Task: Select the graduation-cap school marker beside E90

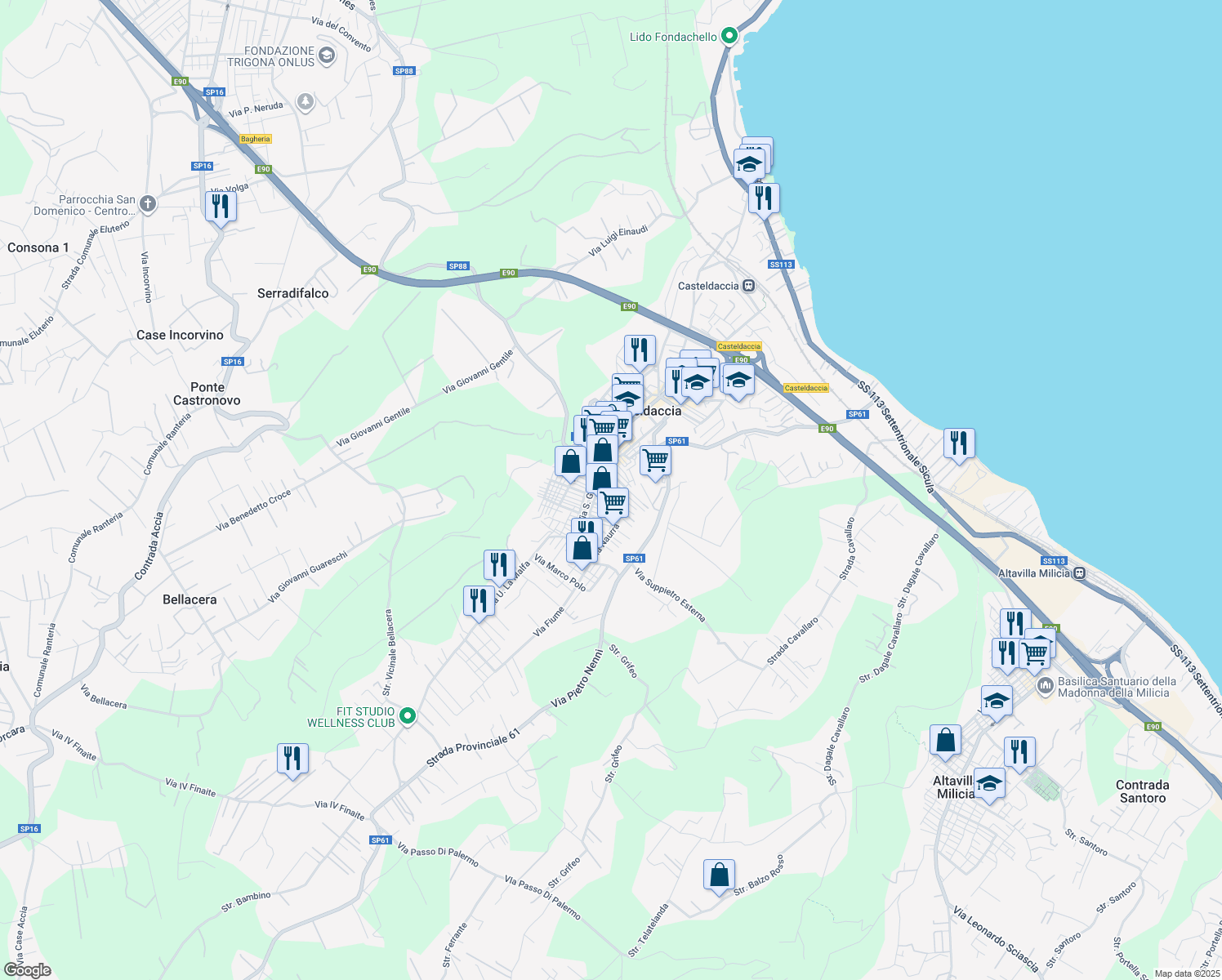Action: (x=738, y=379)
